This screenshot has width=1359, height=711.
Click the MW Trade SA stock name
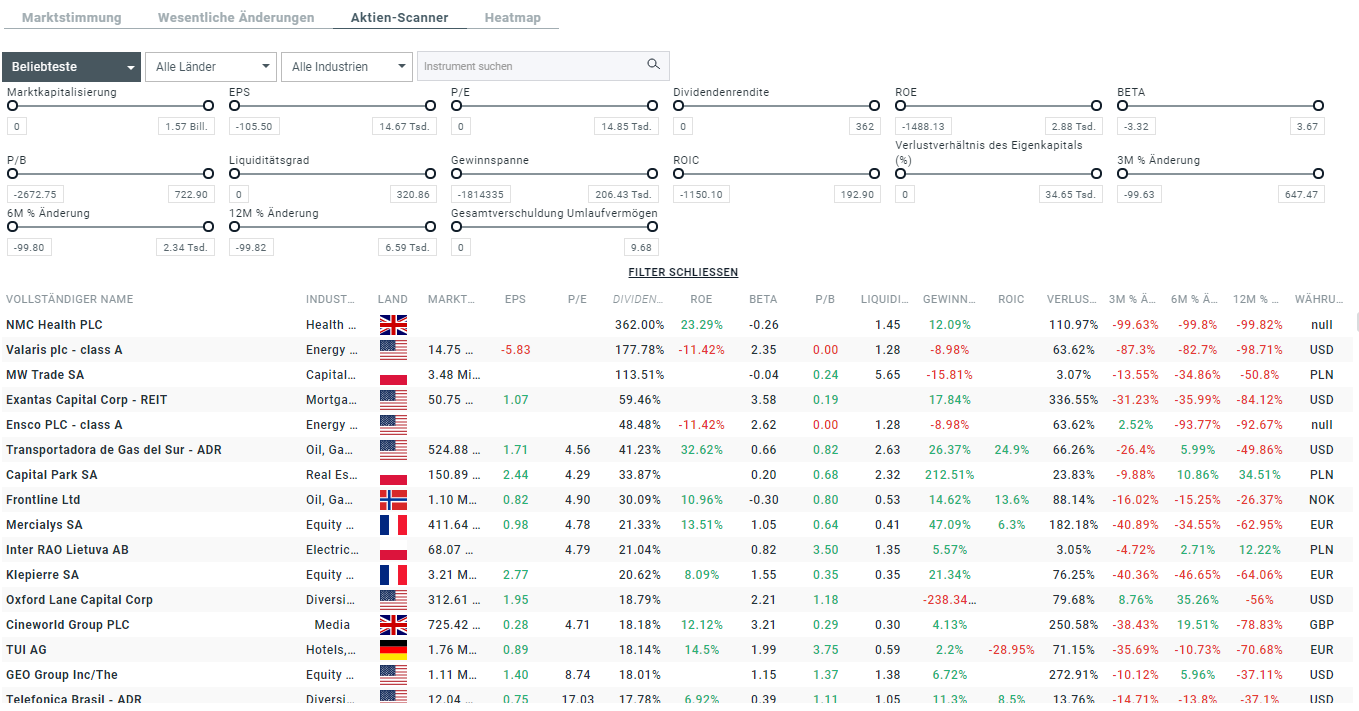click(45, 375)
